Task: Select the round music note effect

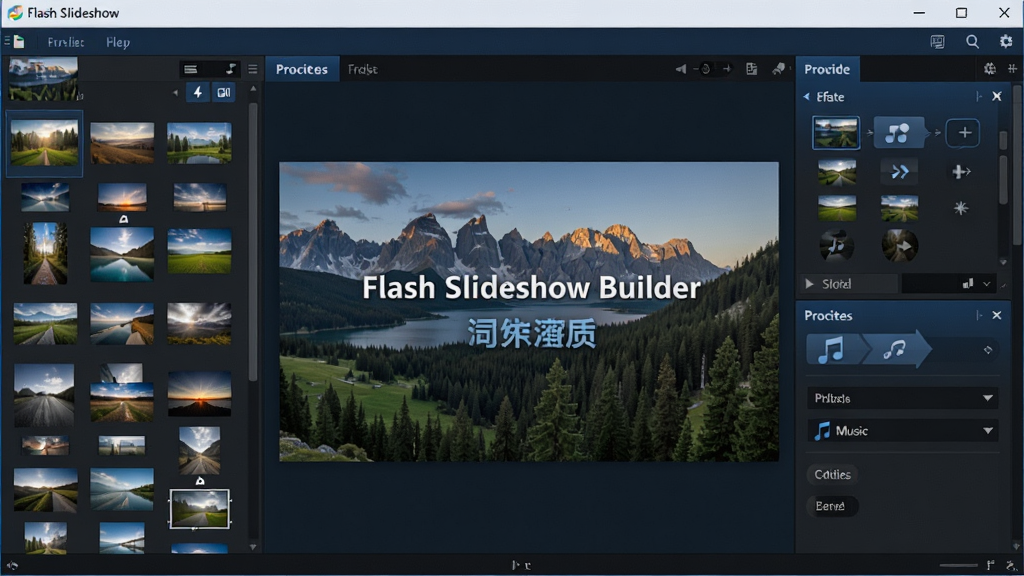Action: (837, 246)
